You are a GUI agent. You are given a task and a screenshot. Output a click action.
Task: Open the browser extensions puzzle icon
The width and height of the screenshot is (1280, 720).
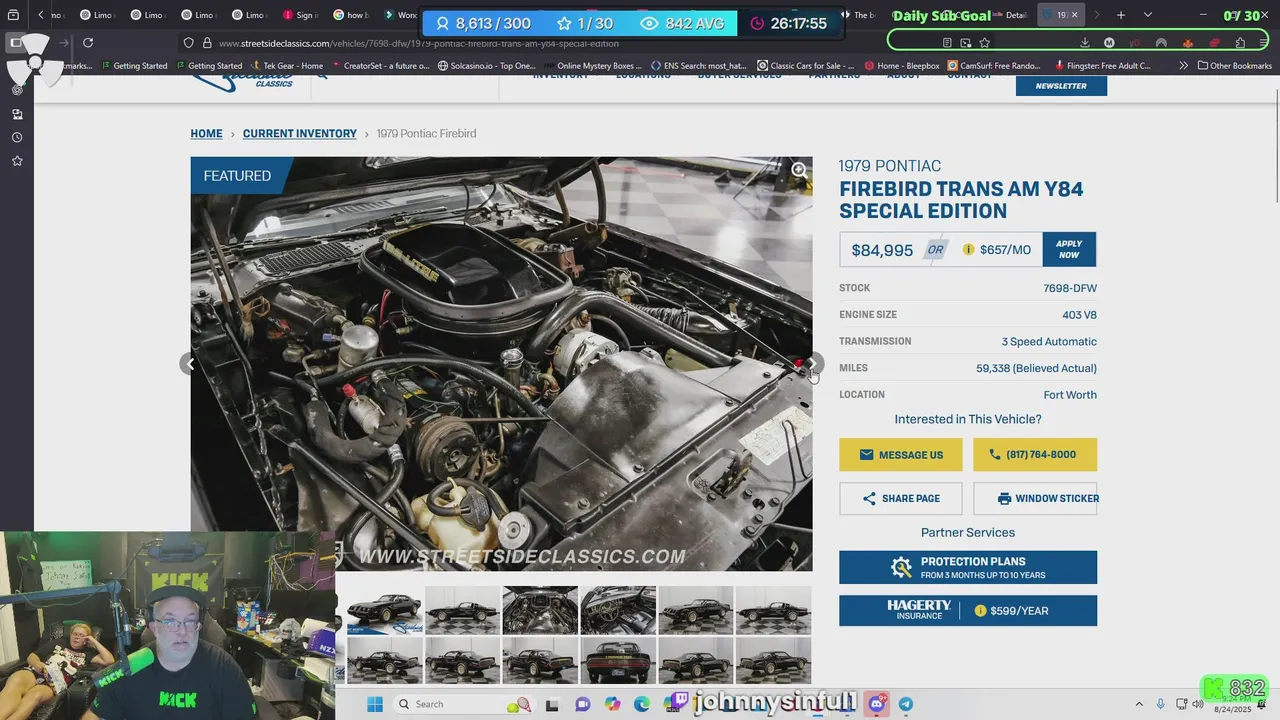[1240, 43]
